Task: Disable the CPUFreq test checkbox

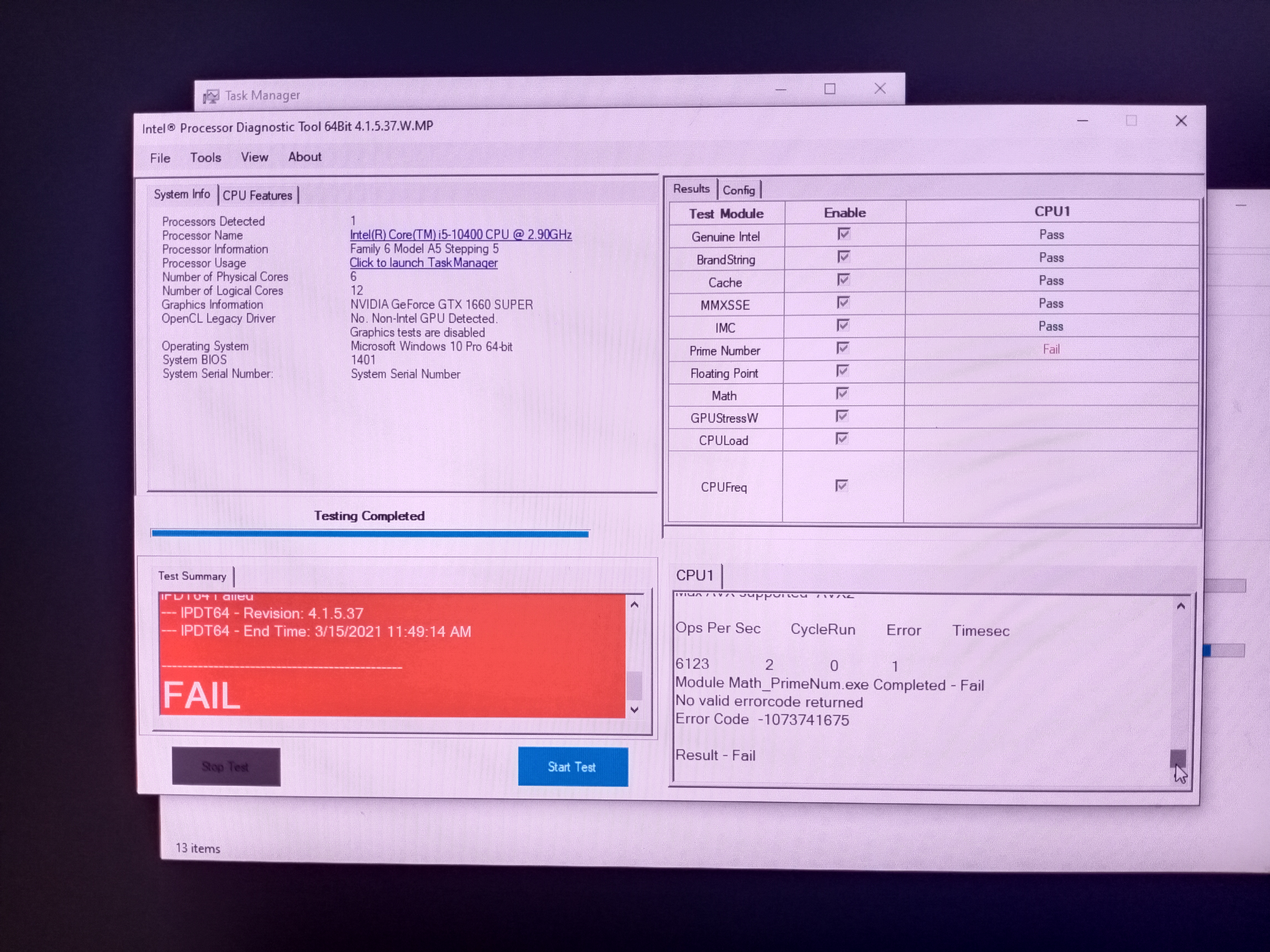Action: (841, 486)
